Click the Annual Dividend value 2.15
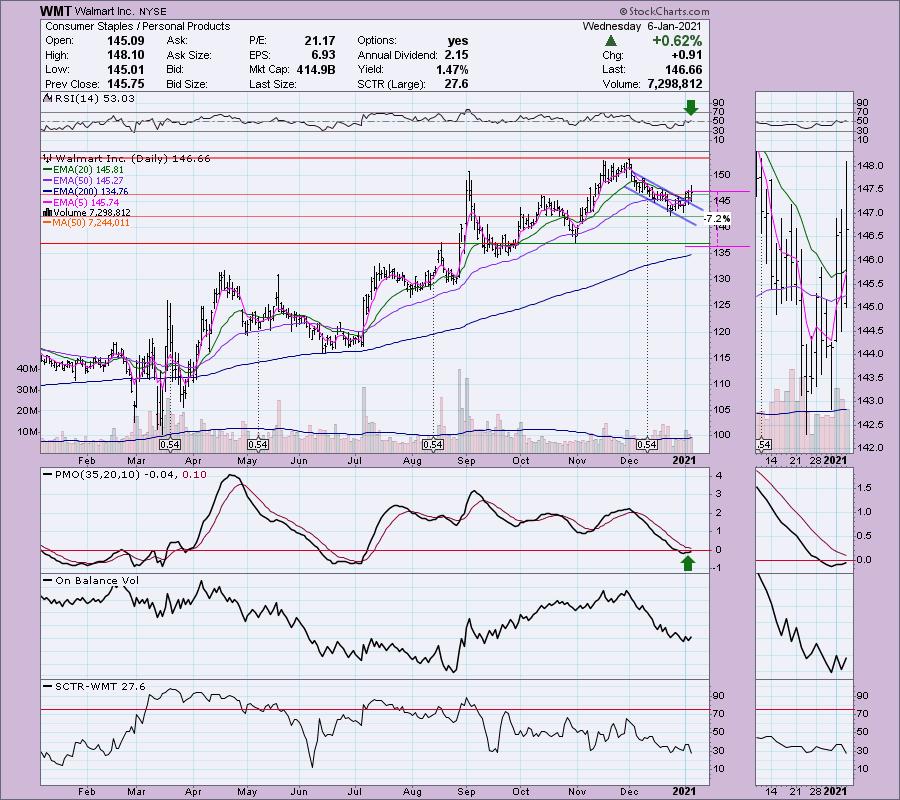The height and width of the screenshot is (800, 900). [456, 55]
